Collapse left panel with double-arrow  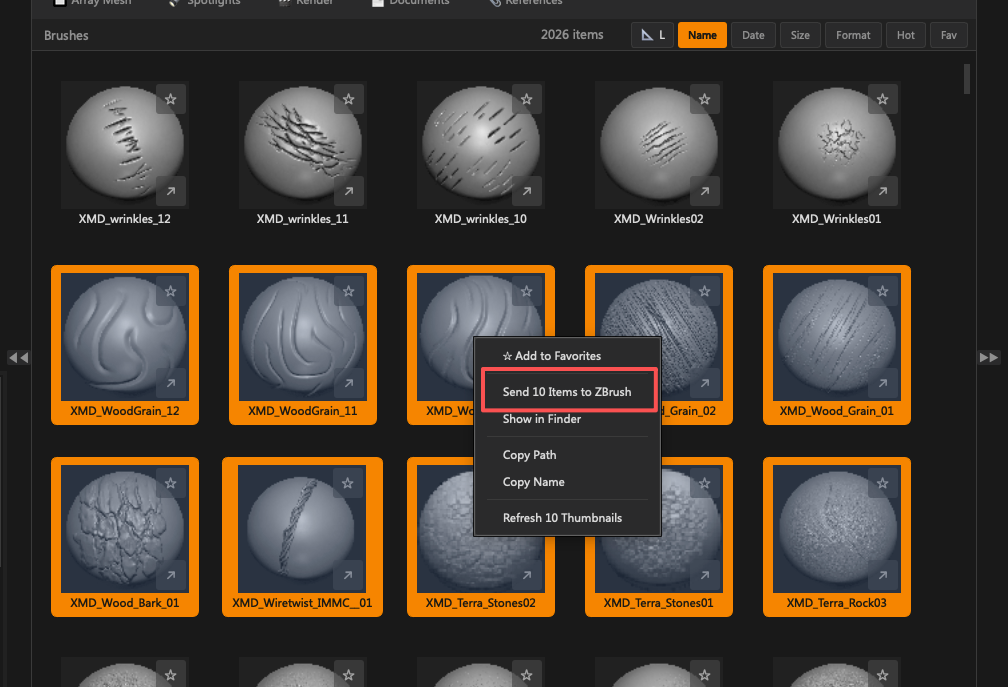[18, 357]
